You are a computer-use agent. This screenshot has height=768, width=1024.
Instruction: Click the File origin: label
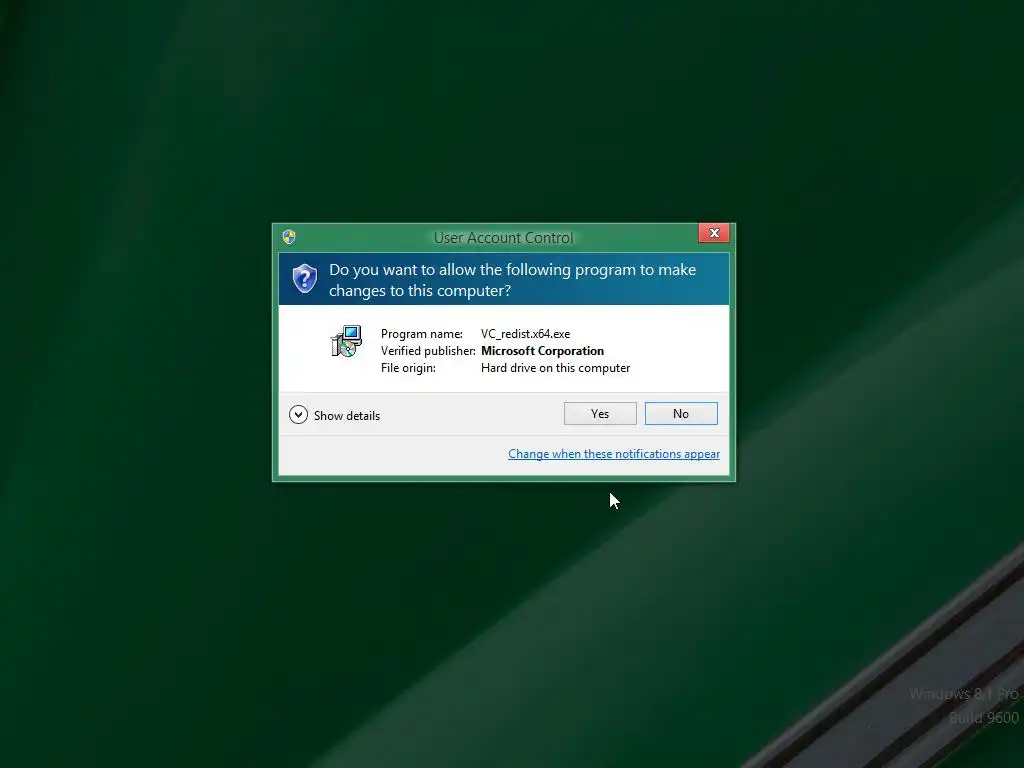(408, 368)
